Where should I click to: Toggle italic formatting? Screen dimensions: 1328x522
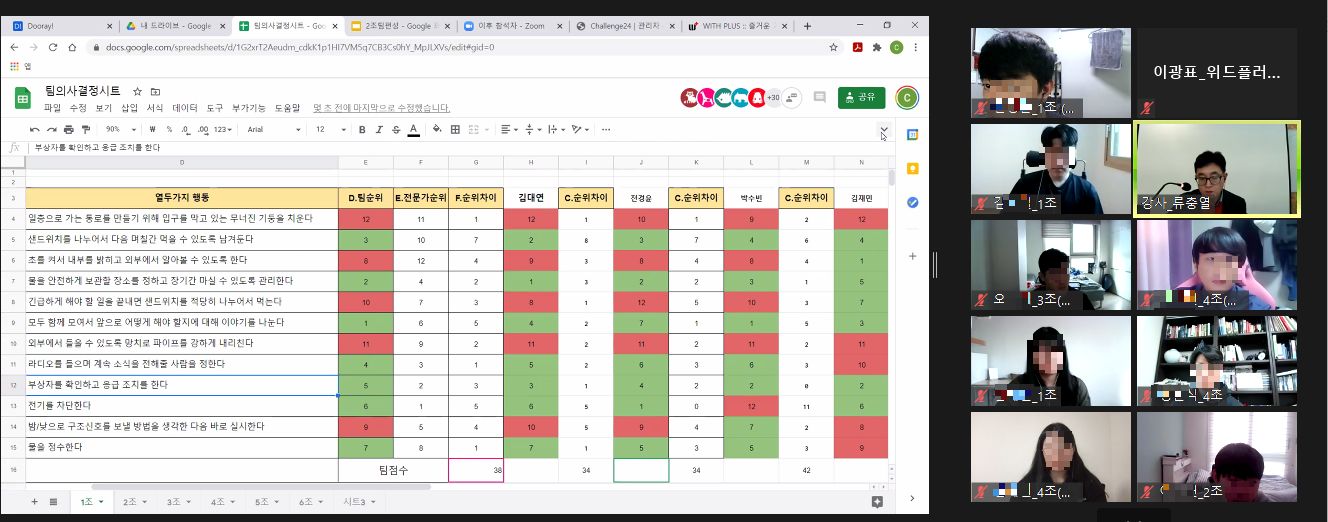[379, 129]
